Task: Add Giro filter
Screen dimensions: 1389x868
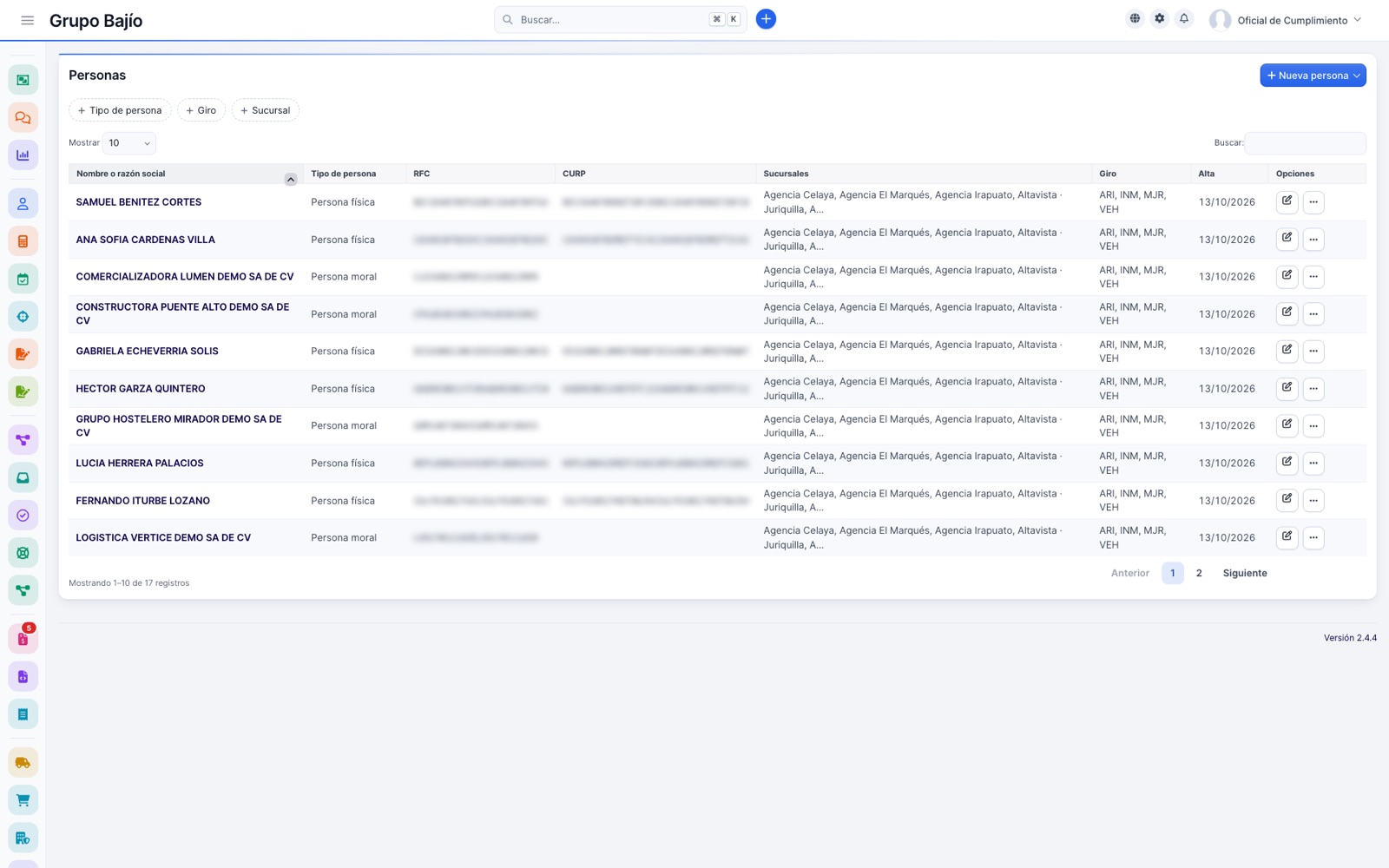Action: [x=201, y=110]
